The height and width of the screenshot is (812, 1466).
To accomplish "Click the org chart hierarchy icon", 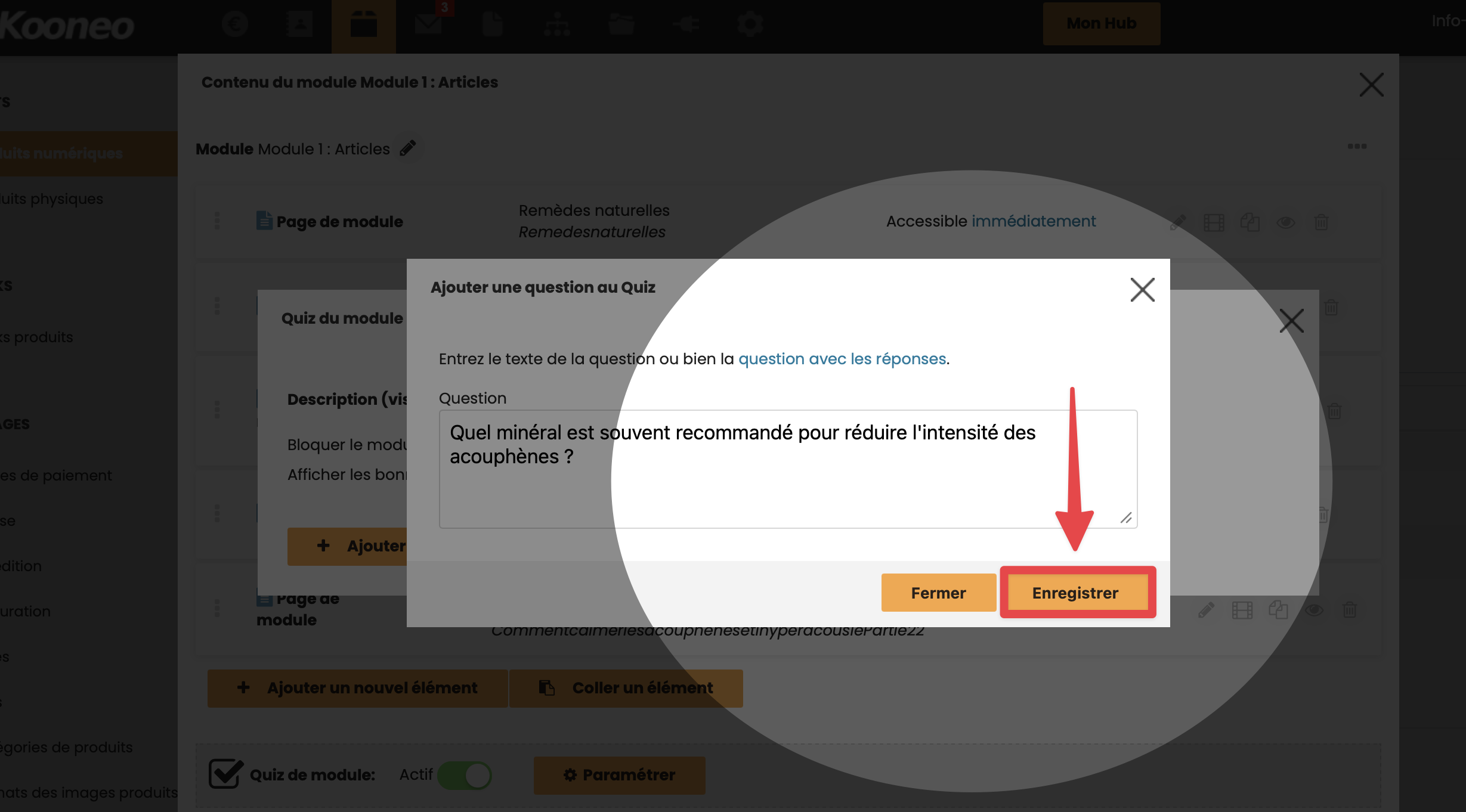I will [557, 24].
